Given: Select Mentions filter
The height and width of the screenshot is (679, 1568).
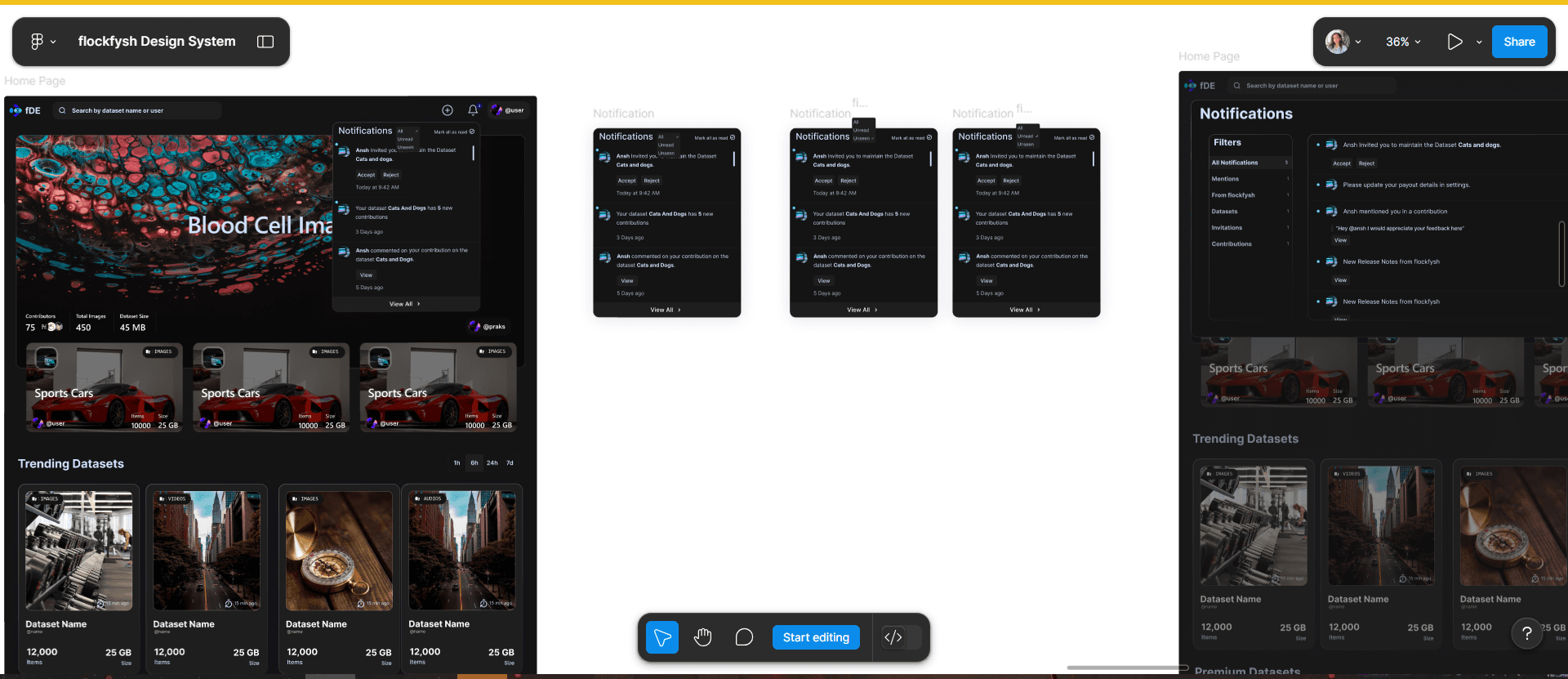Looking at the screenshot, I should (1250, 179).
